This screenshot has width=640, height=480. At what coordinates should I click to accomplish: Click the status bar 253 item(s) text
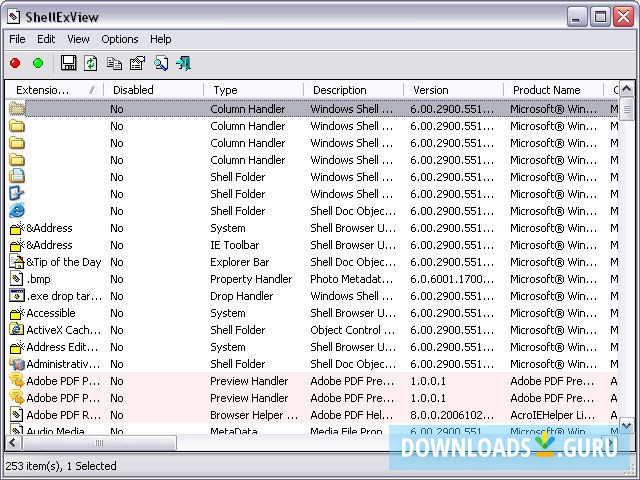point(60,466)
